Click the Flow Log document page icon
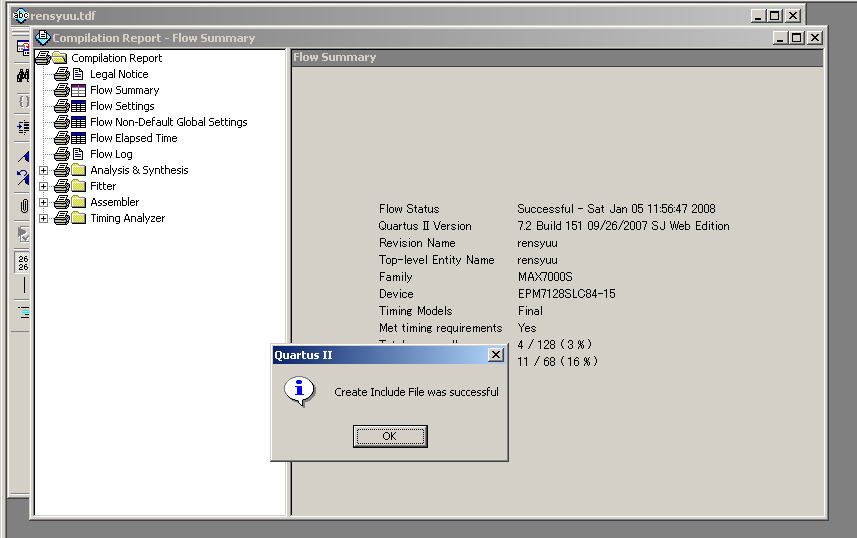This screenshot has height=538, width=857. click(78, 154)
